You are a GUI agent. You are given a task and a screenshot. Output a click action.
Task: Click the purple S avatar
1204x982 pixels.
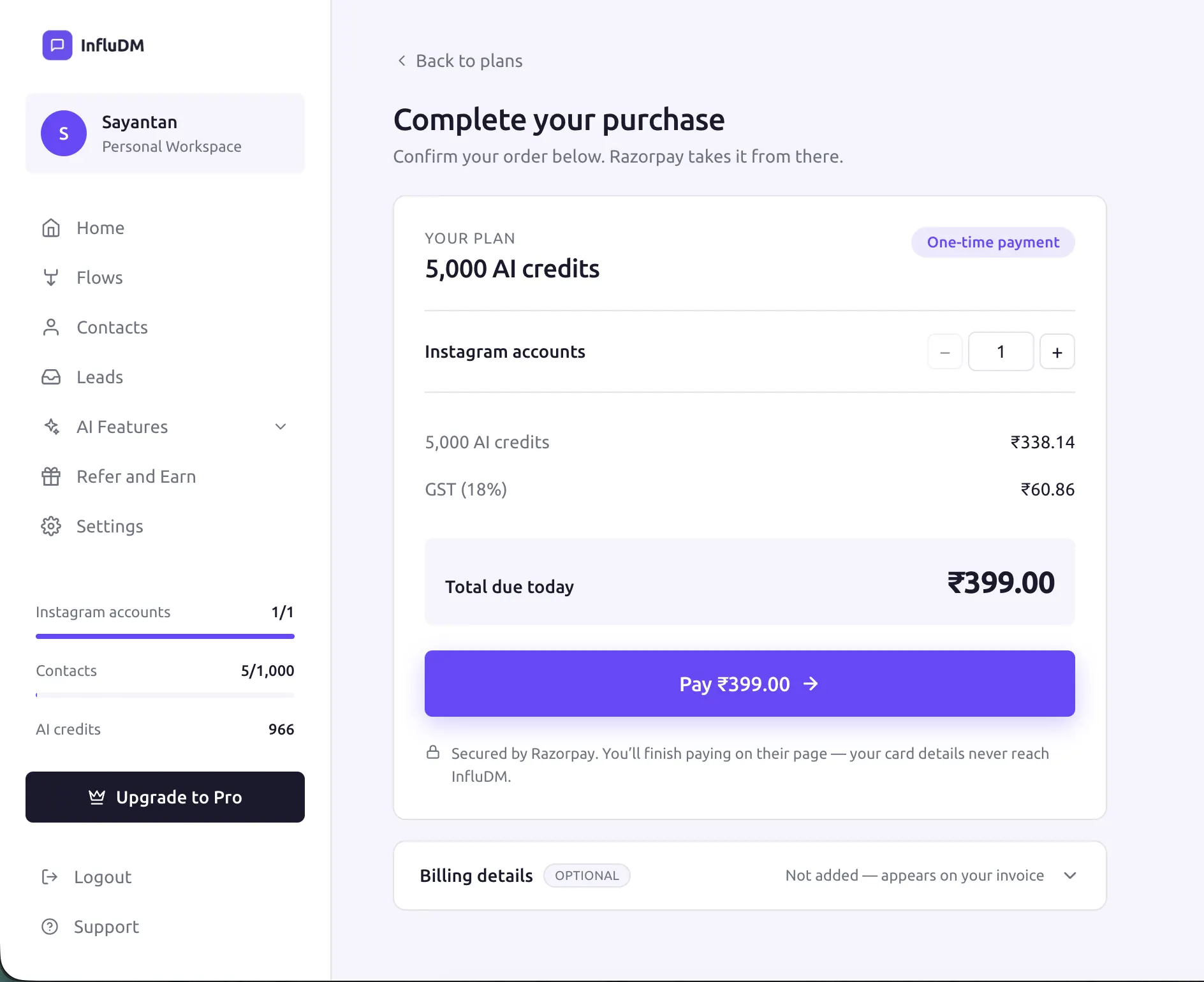pos(64,133)
